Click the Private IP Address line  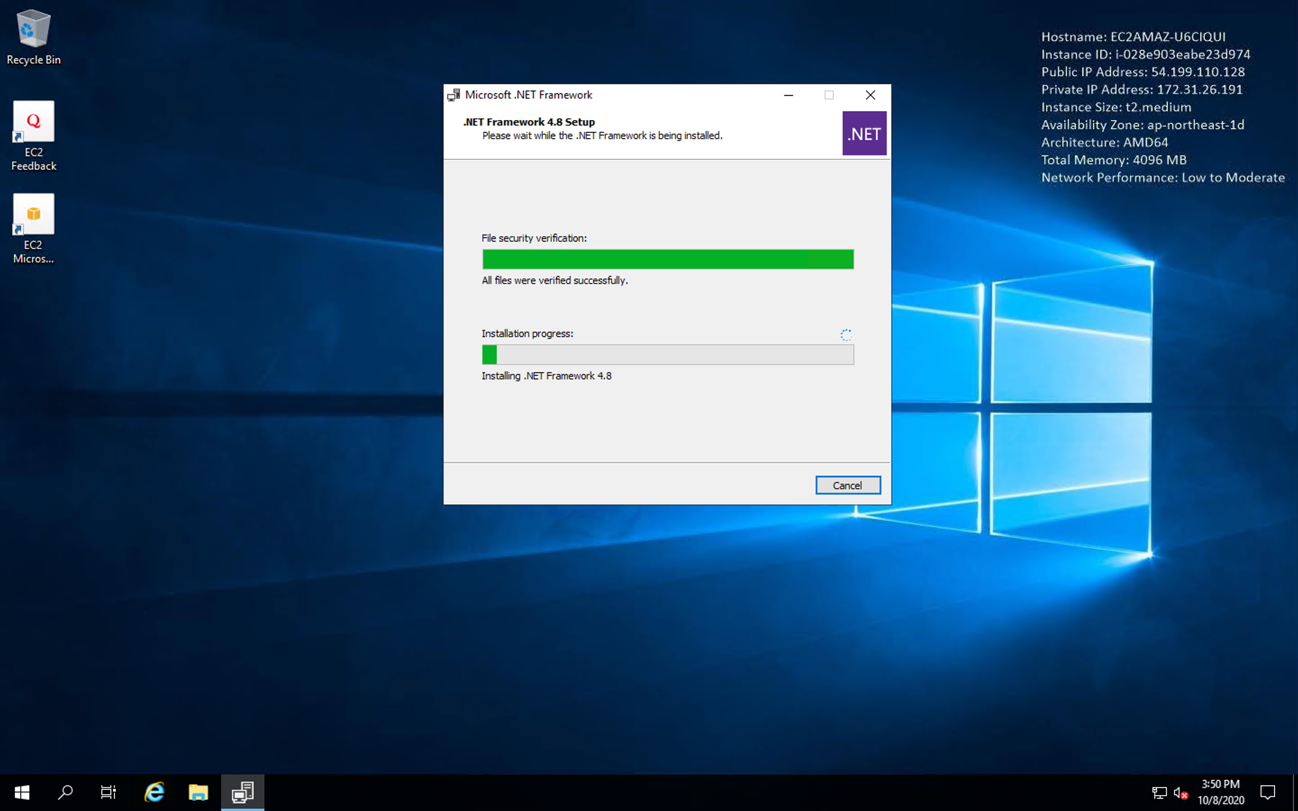tap(1142, 90)
